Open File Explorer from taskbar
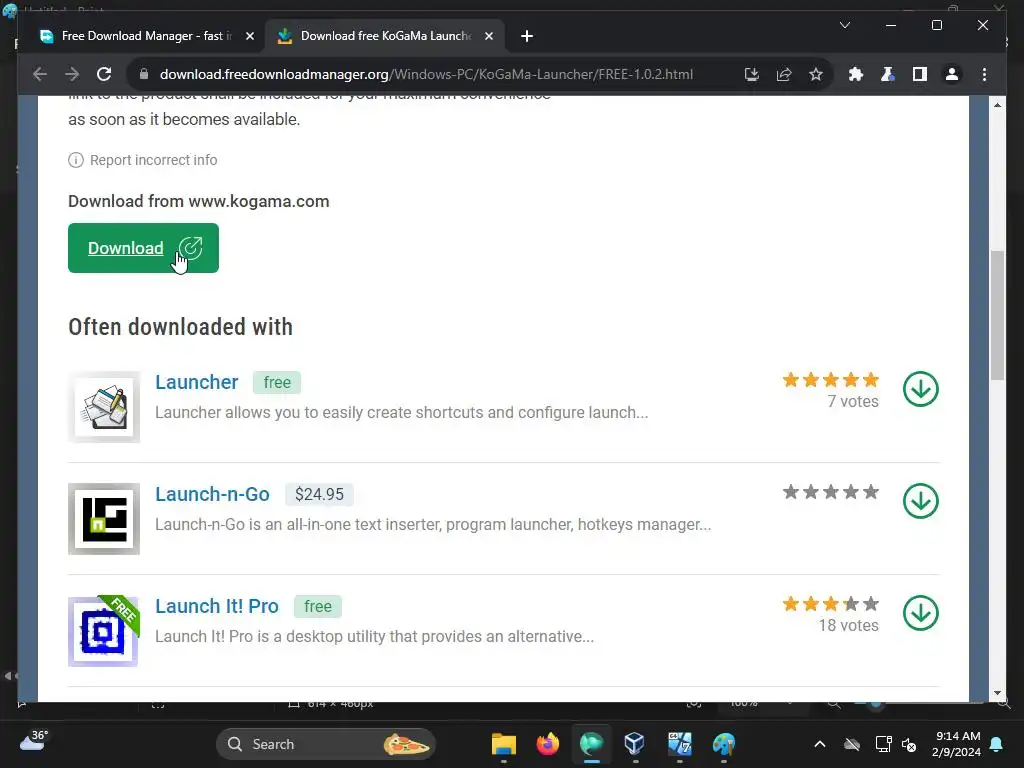Image resolution: width=1024 pixels, height=768 pixels. click(x=504, y=744)
